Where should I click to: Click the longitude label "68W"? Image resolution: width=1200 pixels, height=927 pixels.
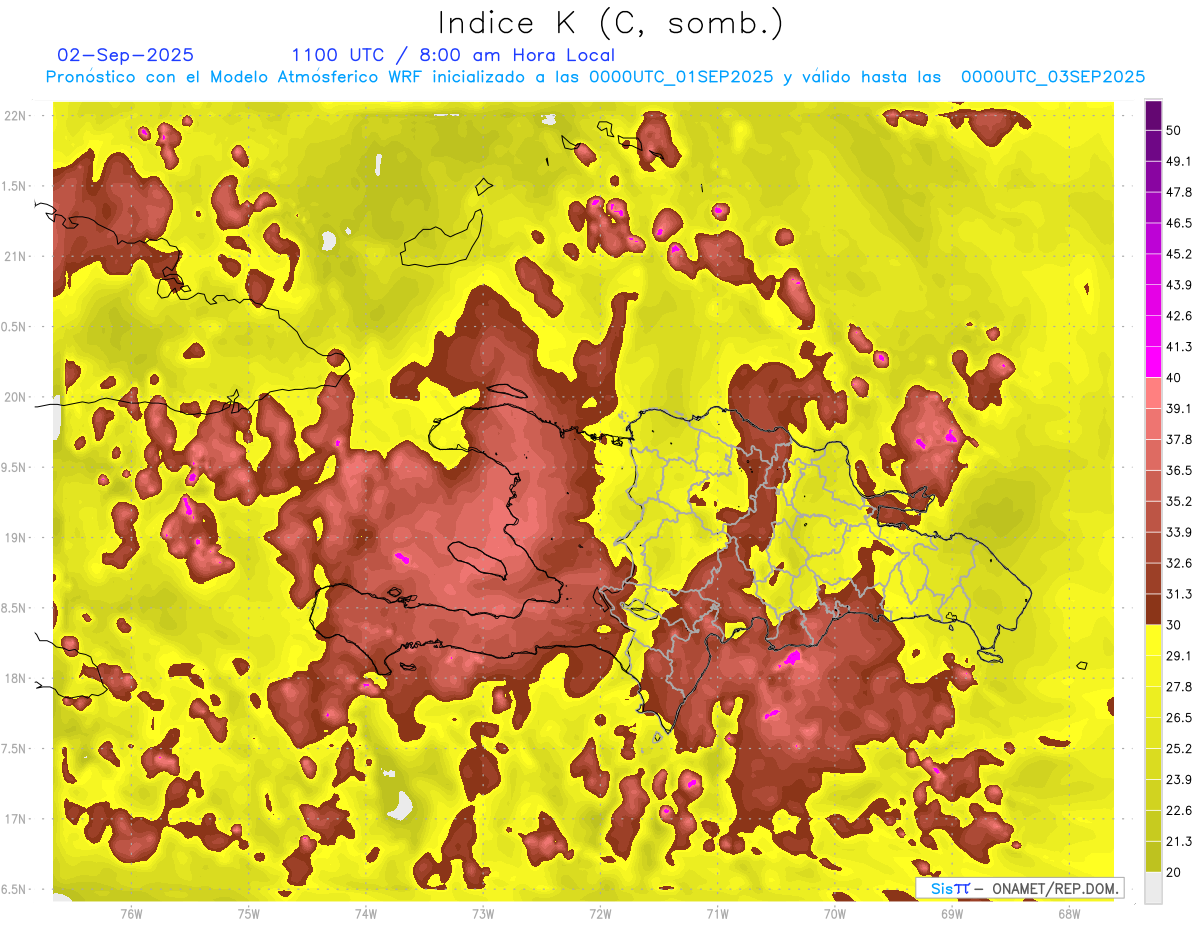[1068, 913]
